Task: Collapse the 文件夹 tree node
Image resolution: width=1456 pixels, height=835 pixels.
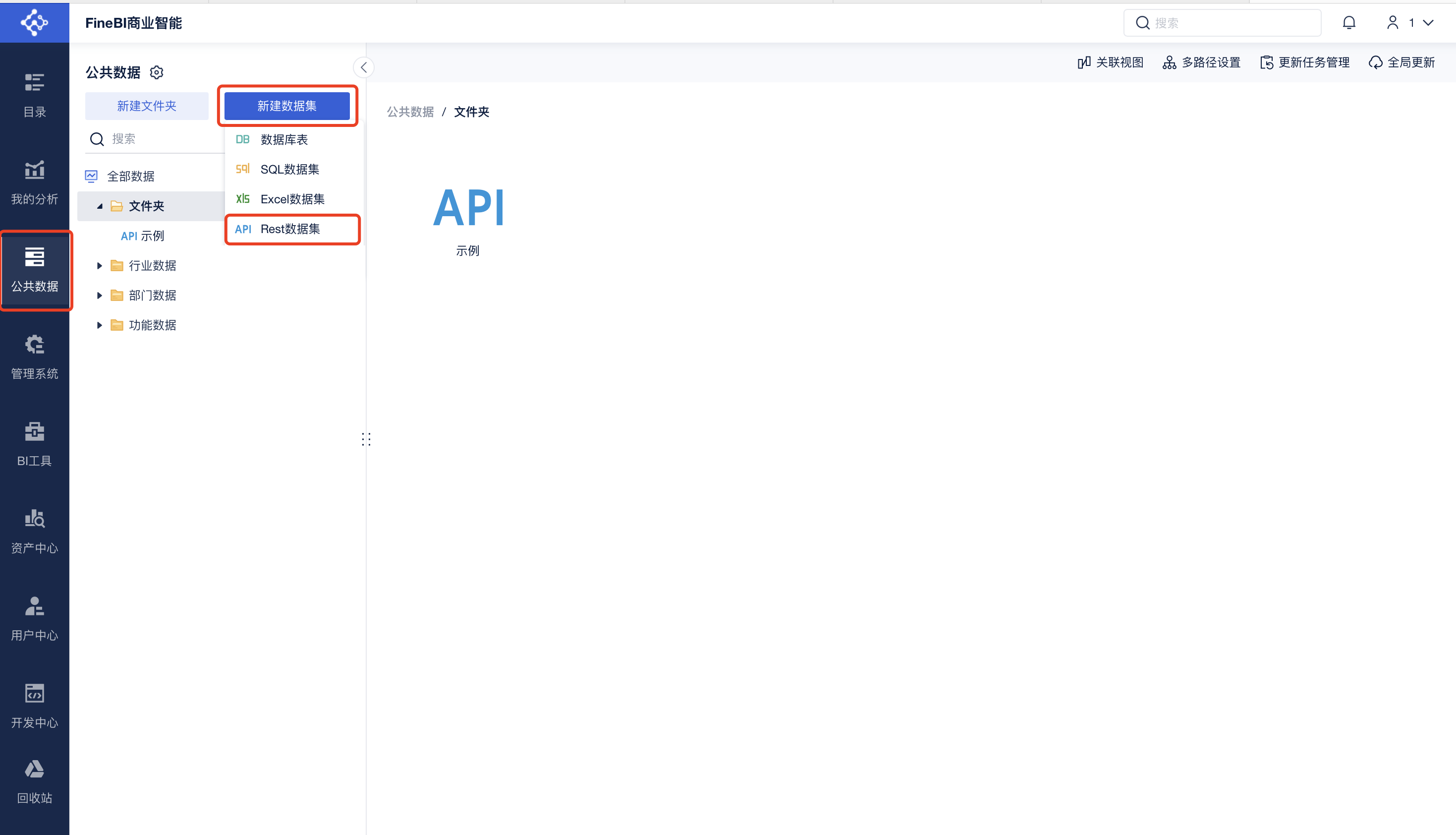Action: coord(99,206)
